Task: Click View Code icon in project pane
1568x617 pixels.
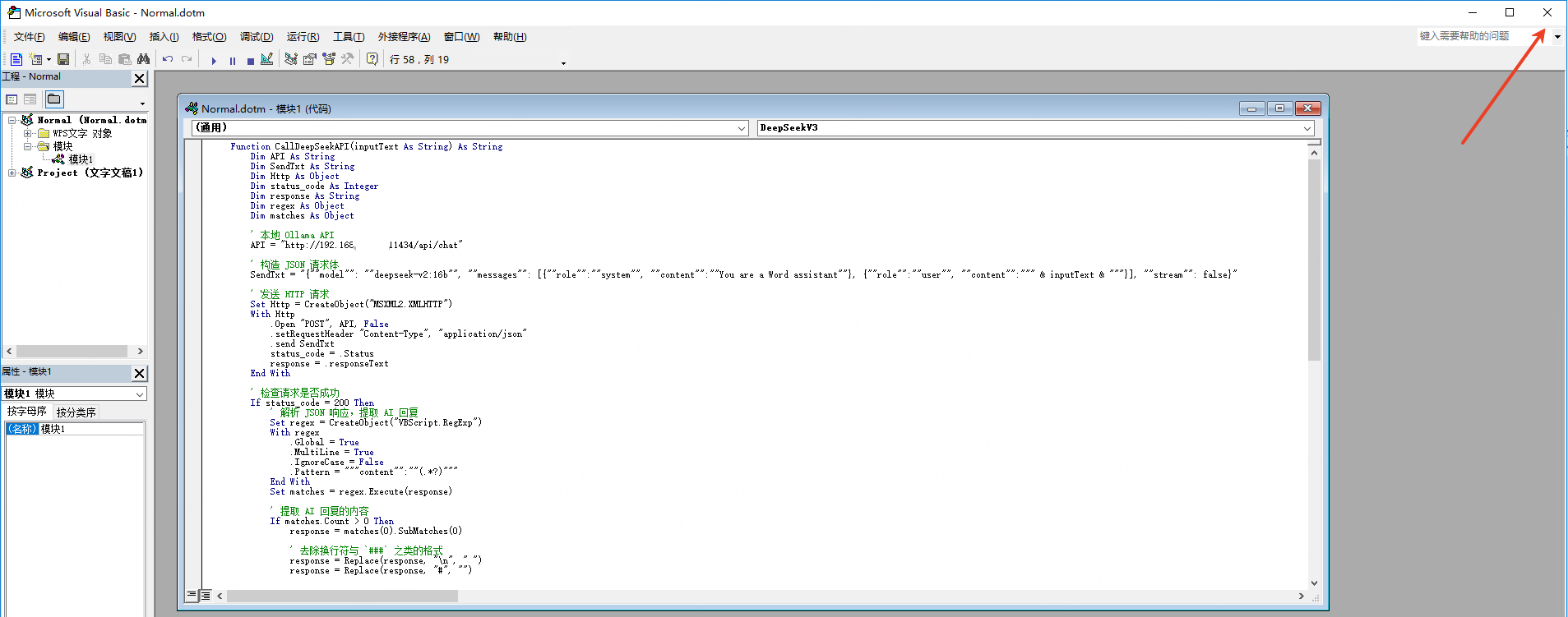Action: click(12, 99)
